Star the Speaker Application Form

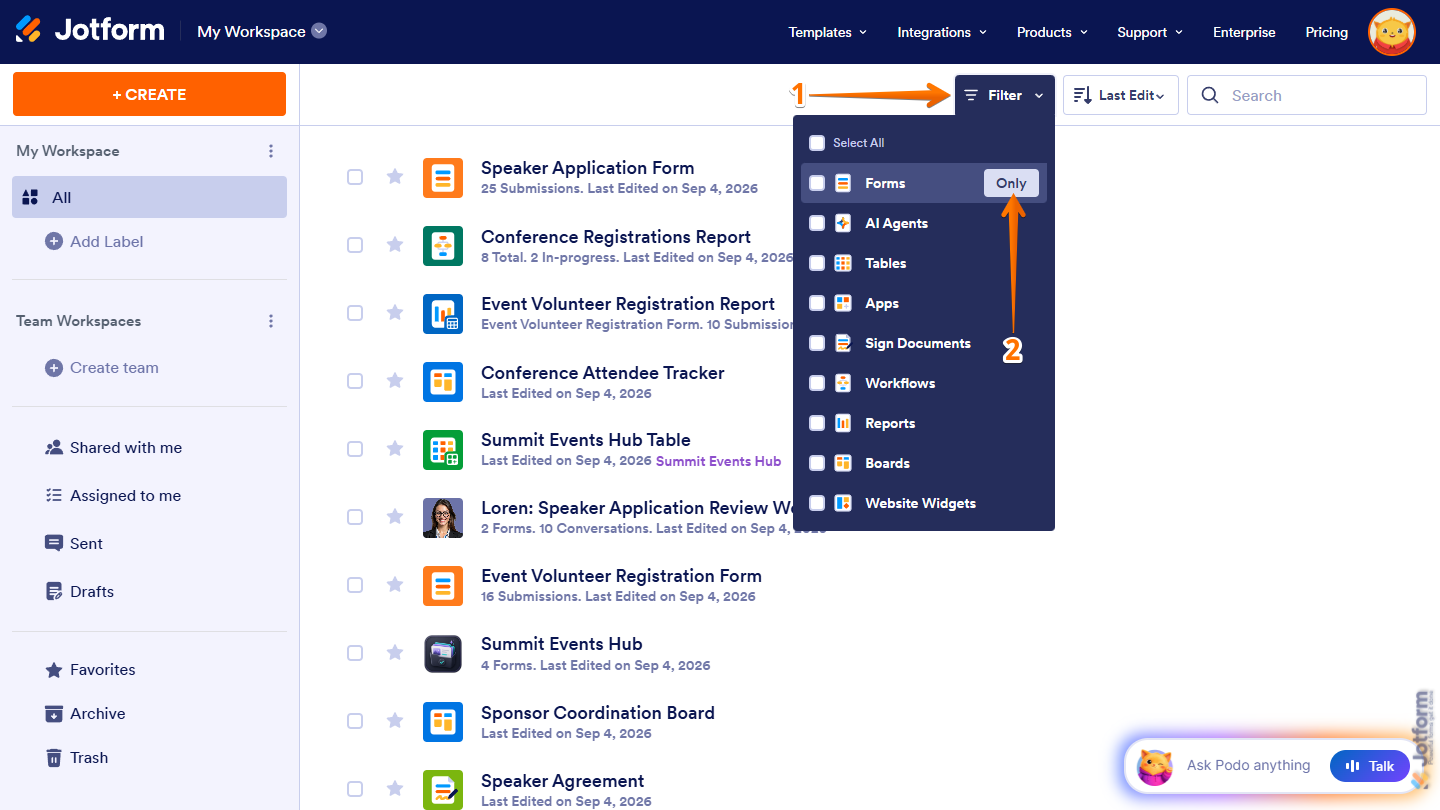(395, 177)
